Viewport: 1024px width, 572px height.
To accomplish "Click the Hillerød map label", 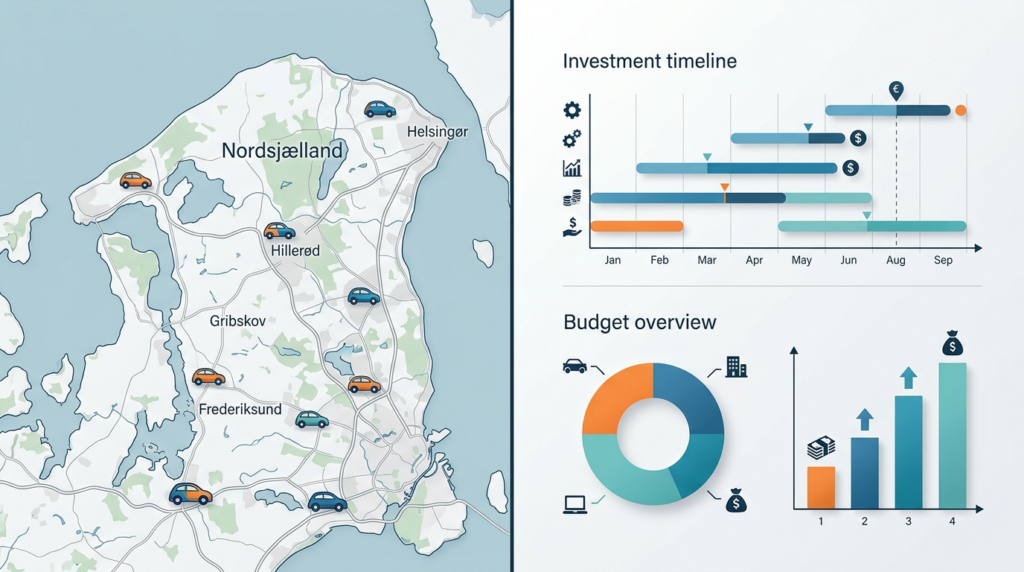I will pyautogui.click(x=295, y=250).
